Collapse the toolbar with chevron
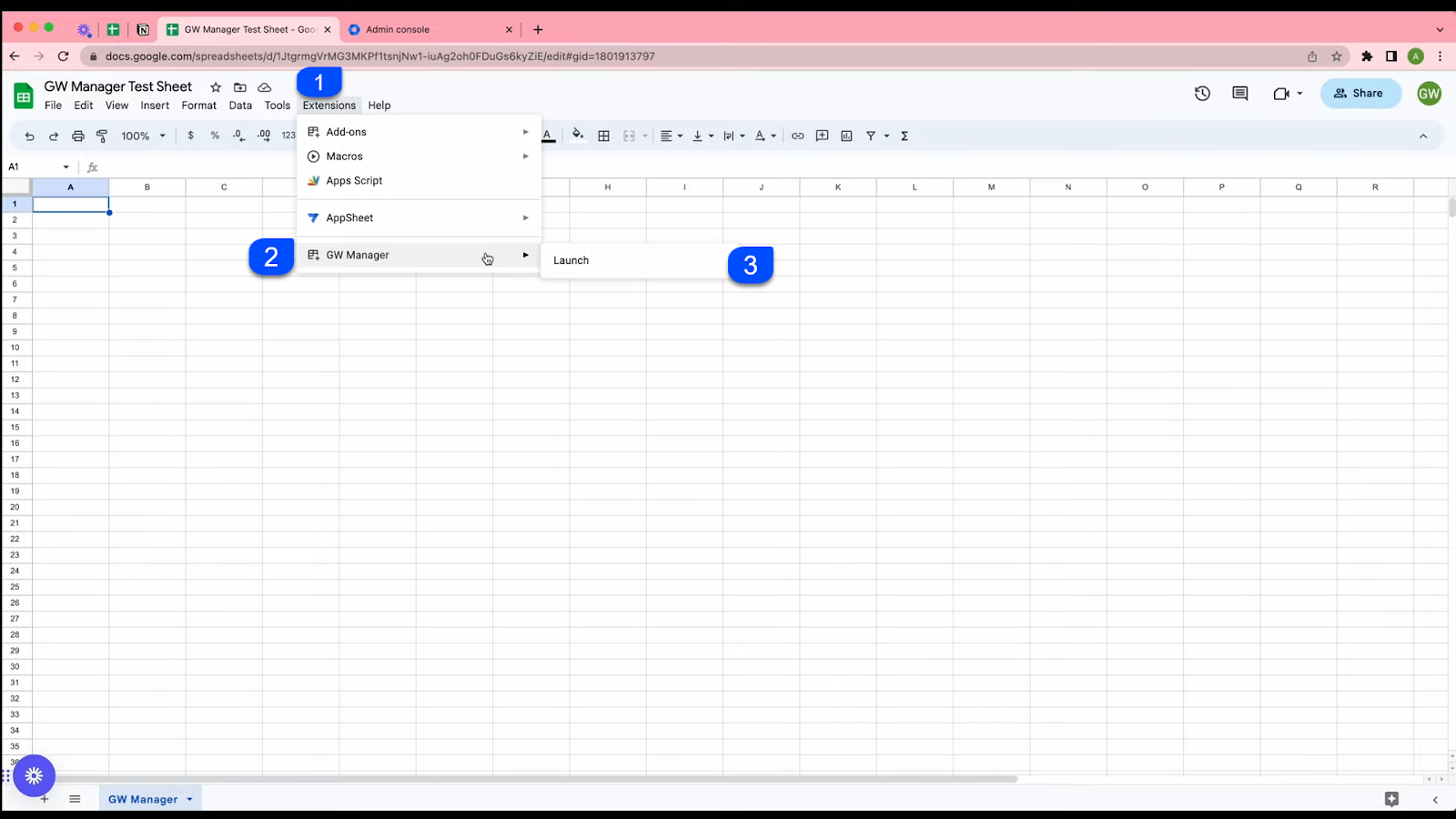 [1423, 136]
